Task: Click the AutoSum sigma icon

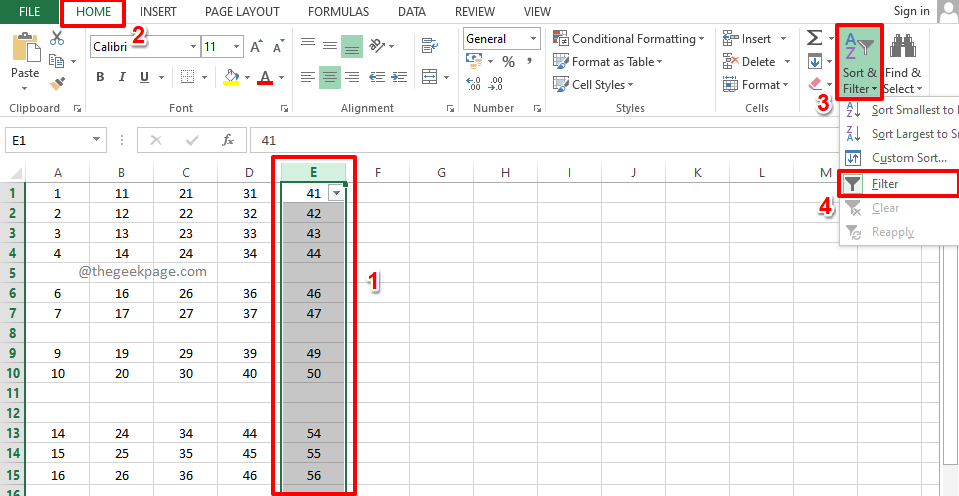Action: point(815,38)
